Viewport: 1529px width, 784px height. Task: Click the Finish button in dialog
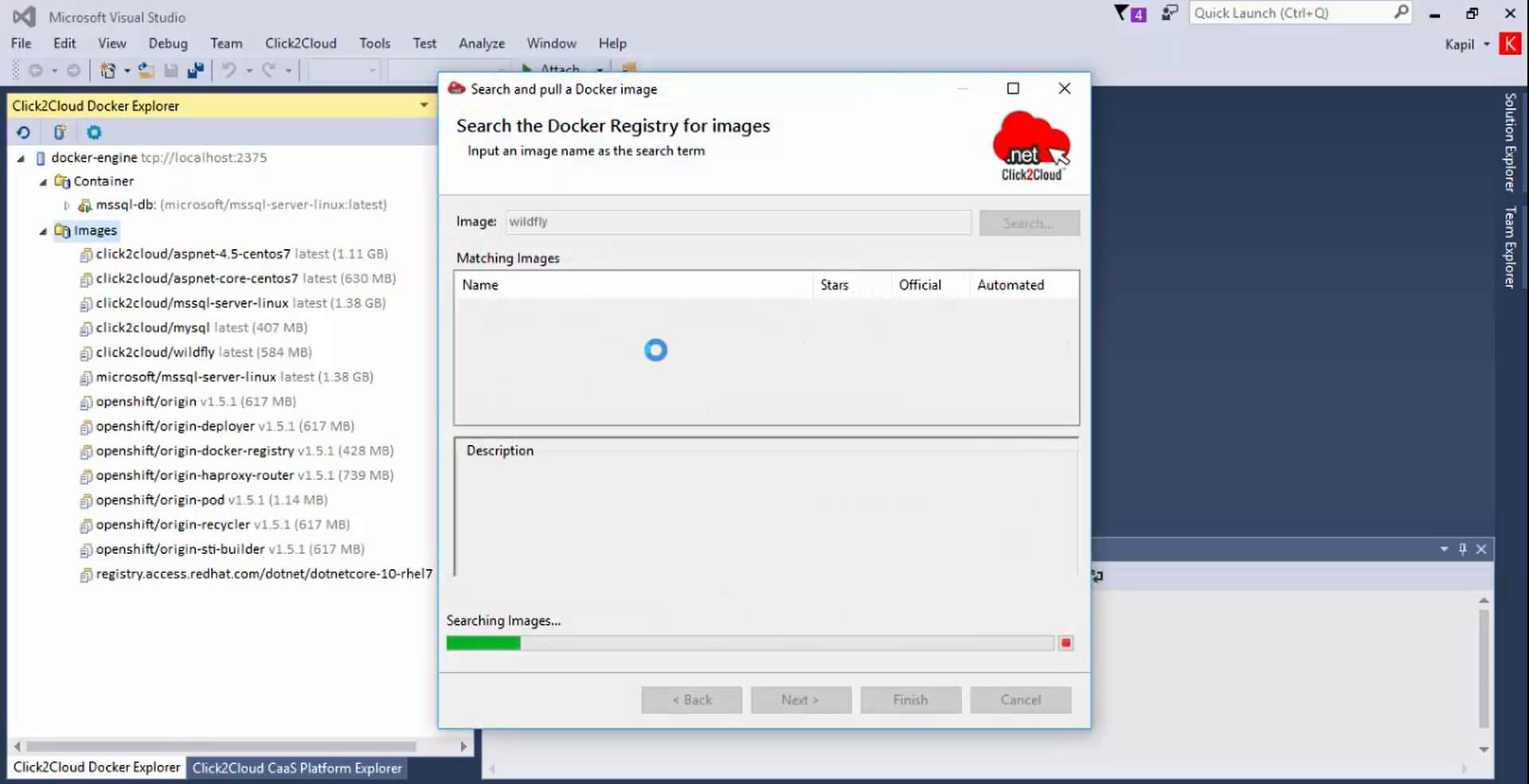click(x=910, y=700)
